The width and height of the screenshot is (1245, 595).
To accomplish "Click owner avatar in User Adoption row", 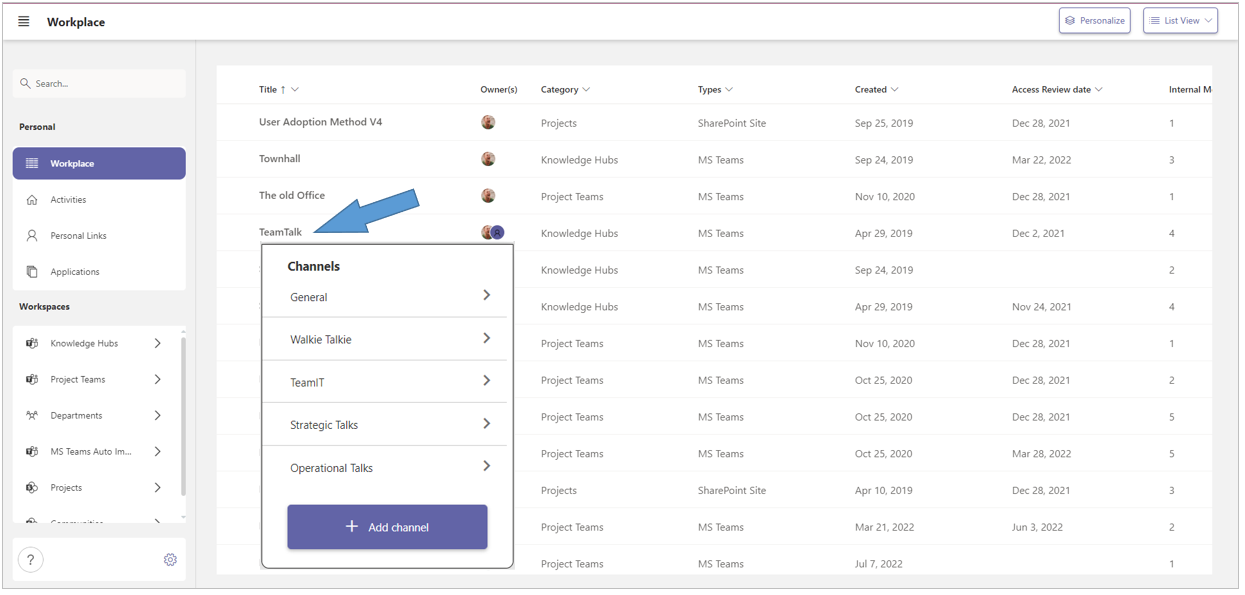I will [488, 122].
